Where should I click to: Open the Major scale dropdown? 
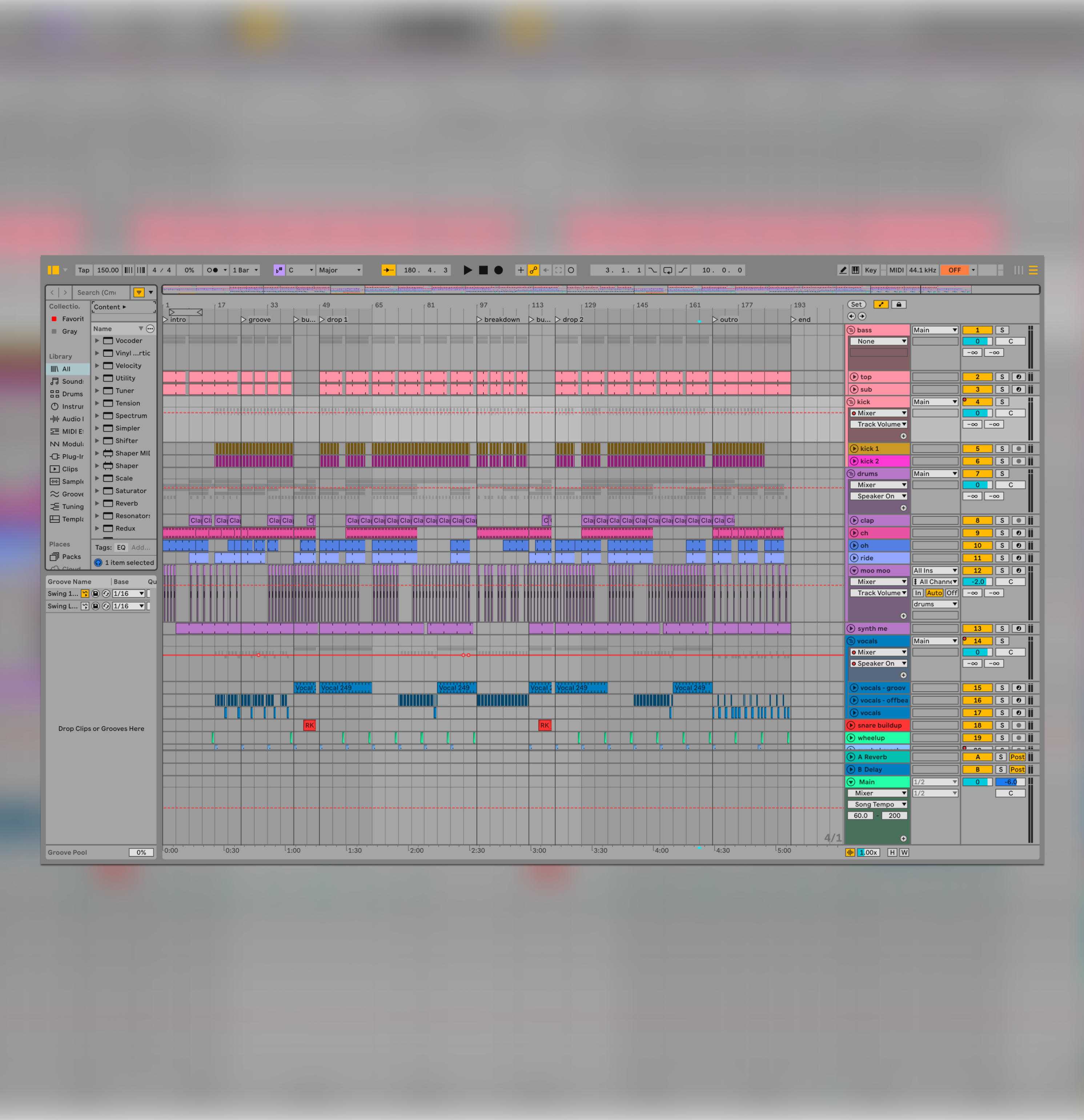[340, 270]
